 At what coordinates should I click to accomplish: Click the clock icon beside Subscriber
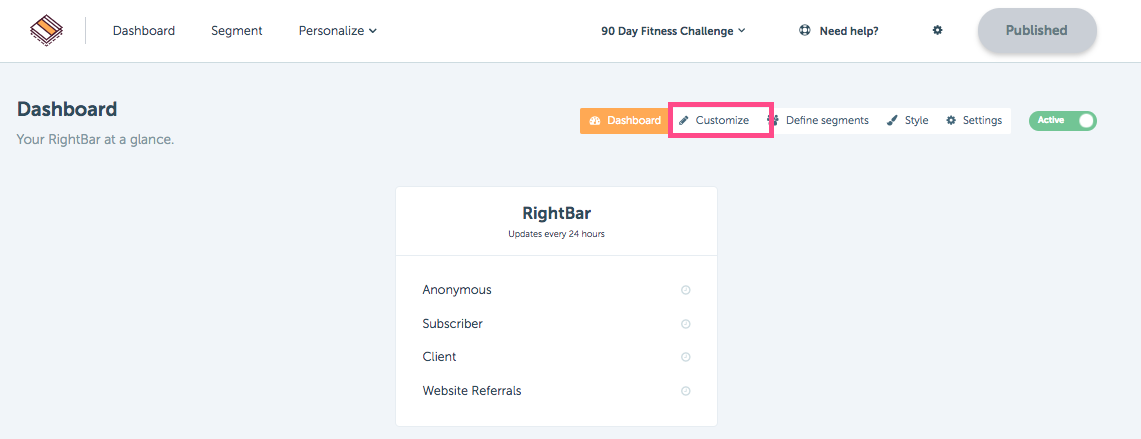click(x=685, y=324)
